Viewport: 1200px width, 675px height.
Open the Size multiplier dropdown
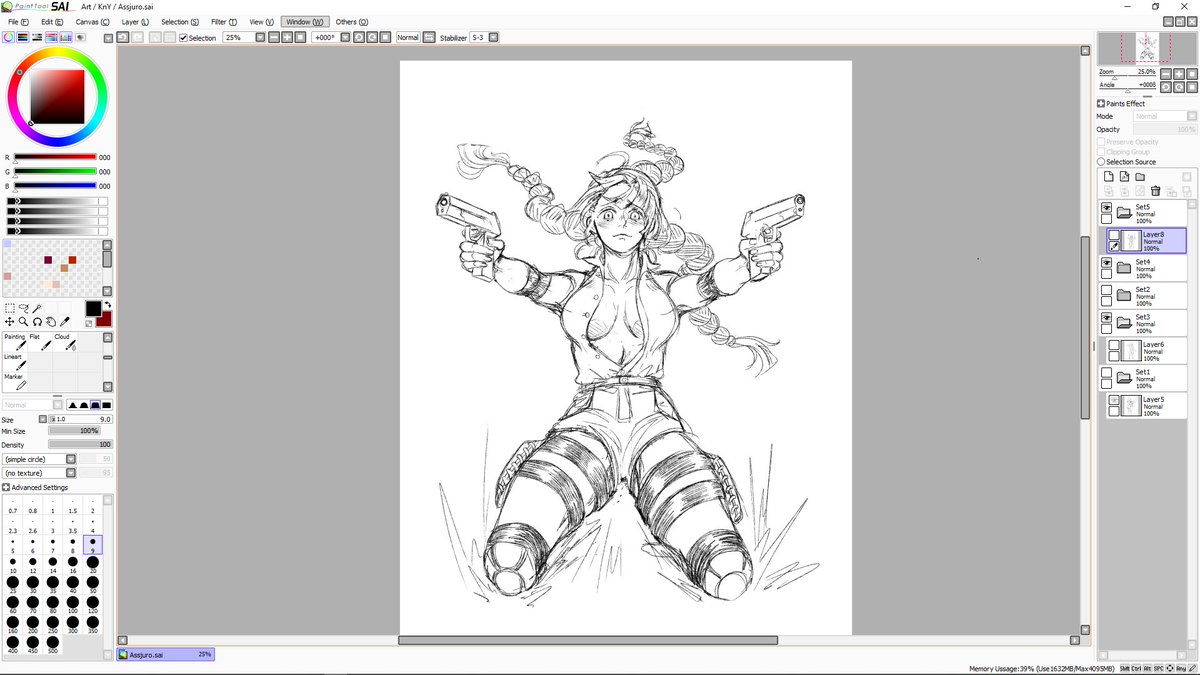click(43, 420)
